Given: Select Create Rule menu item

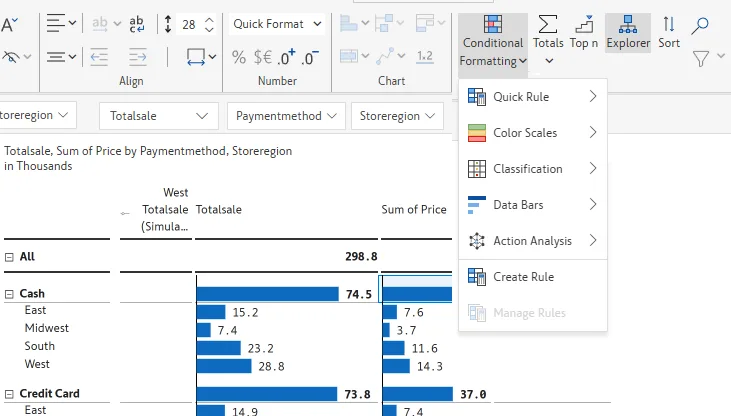Looking at the screenshot, I should coord(532,277).
